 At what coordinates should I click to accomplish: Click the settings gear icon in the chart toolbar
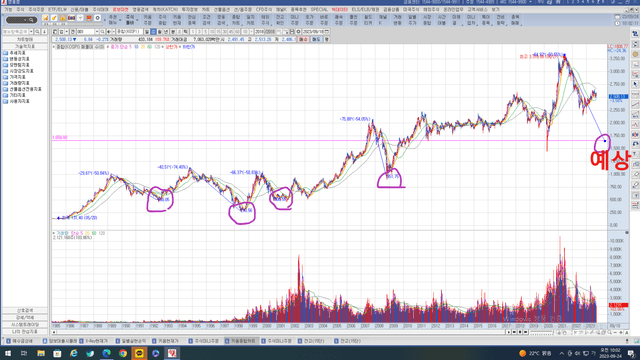click(x=298, y=32)
